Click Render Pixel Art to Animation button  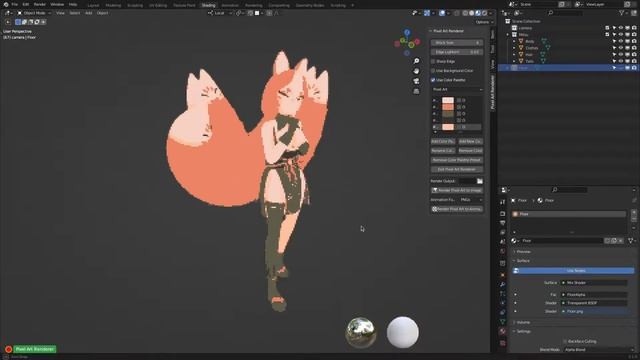[457, 209]
